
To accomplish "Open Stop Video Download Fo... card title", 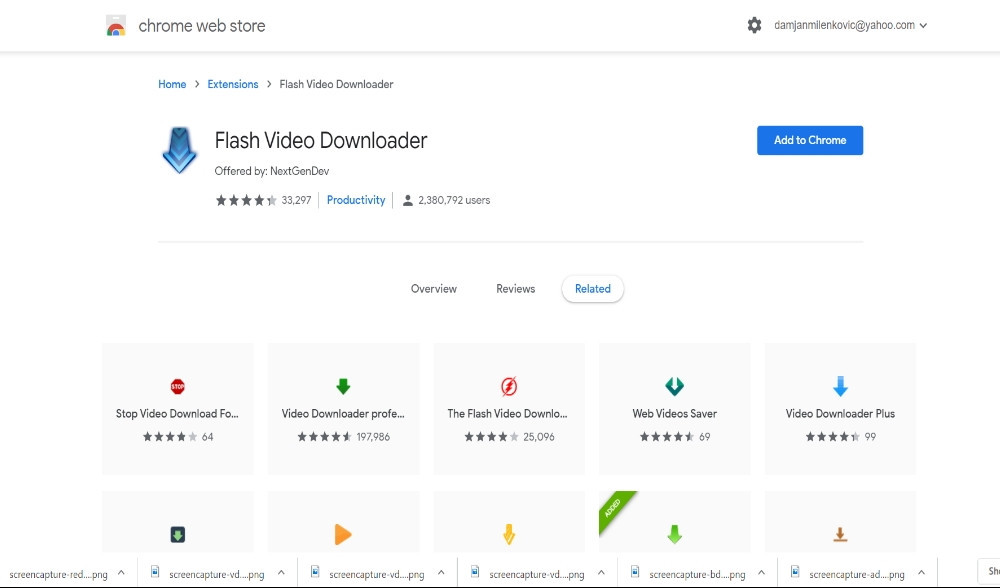I will 177,414.
